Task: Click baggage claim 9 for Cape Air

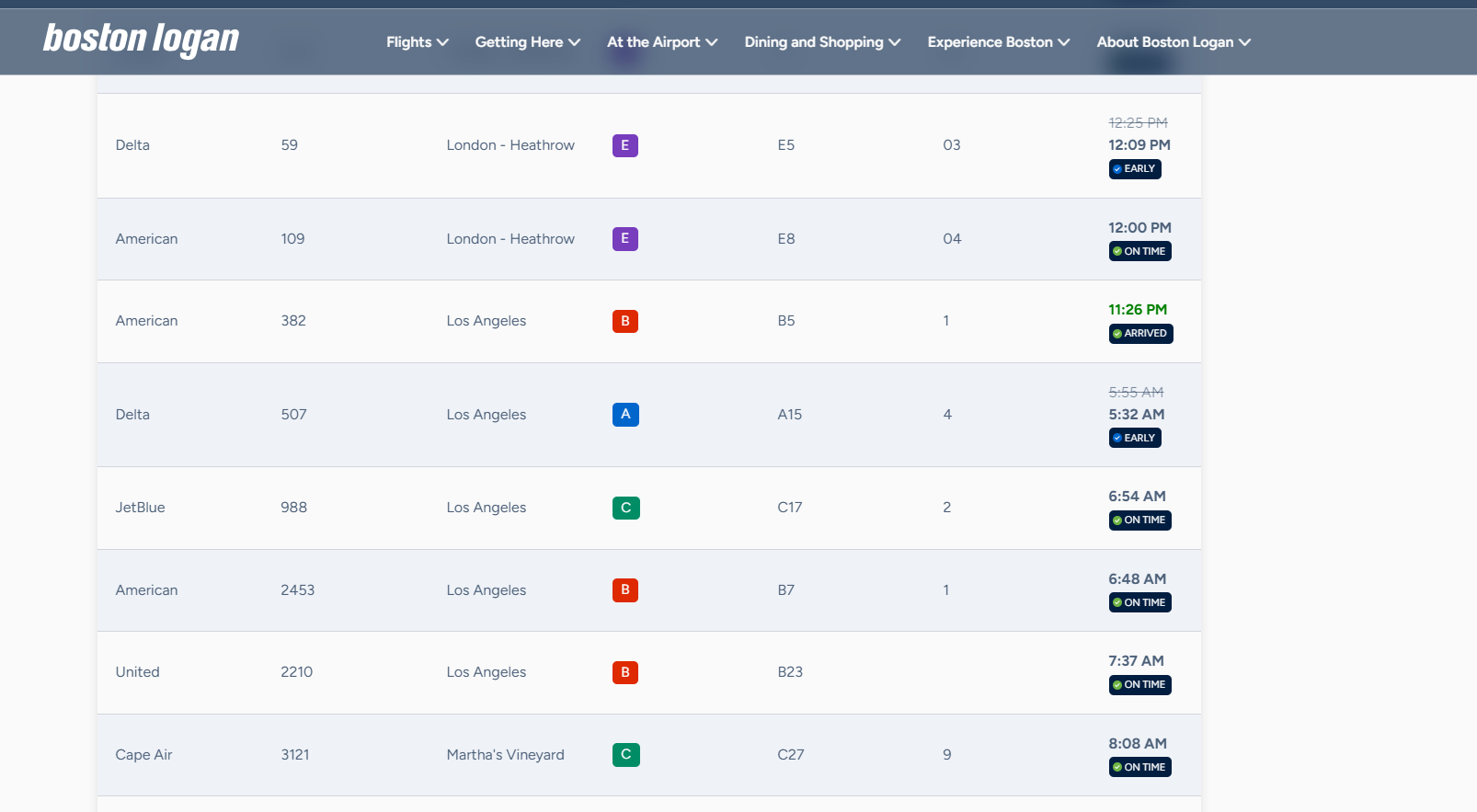Action: [x=946, y=755]
